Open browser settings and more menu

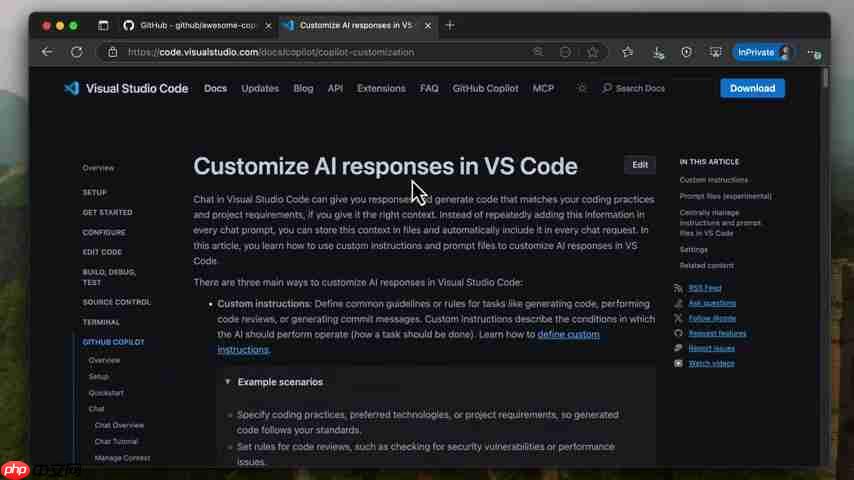tap(814, 53)
